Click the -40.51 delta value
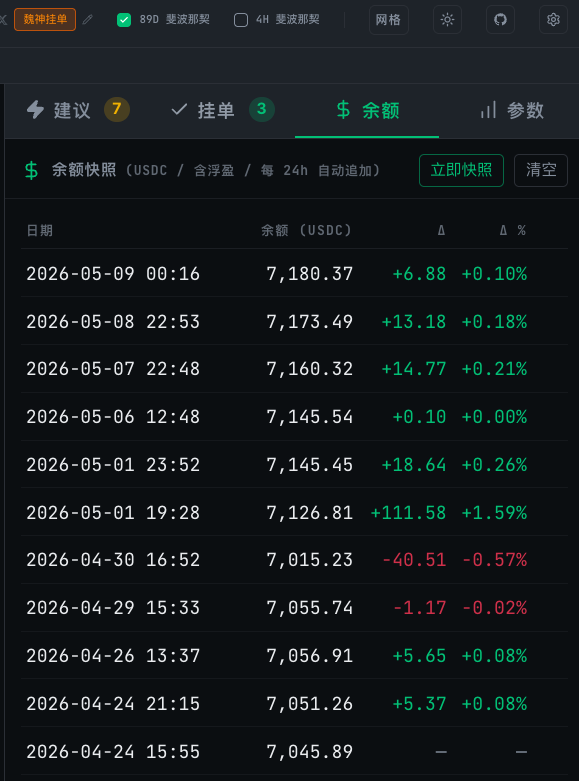Screen dimensions: 579x781 [414, 560]
